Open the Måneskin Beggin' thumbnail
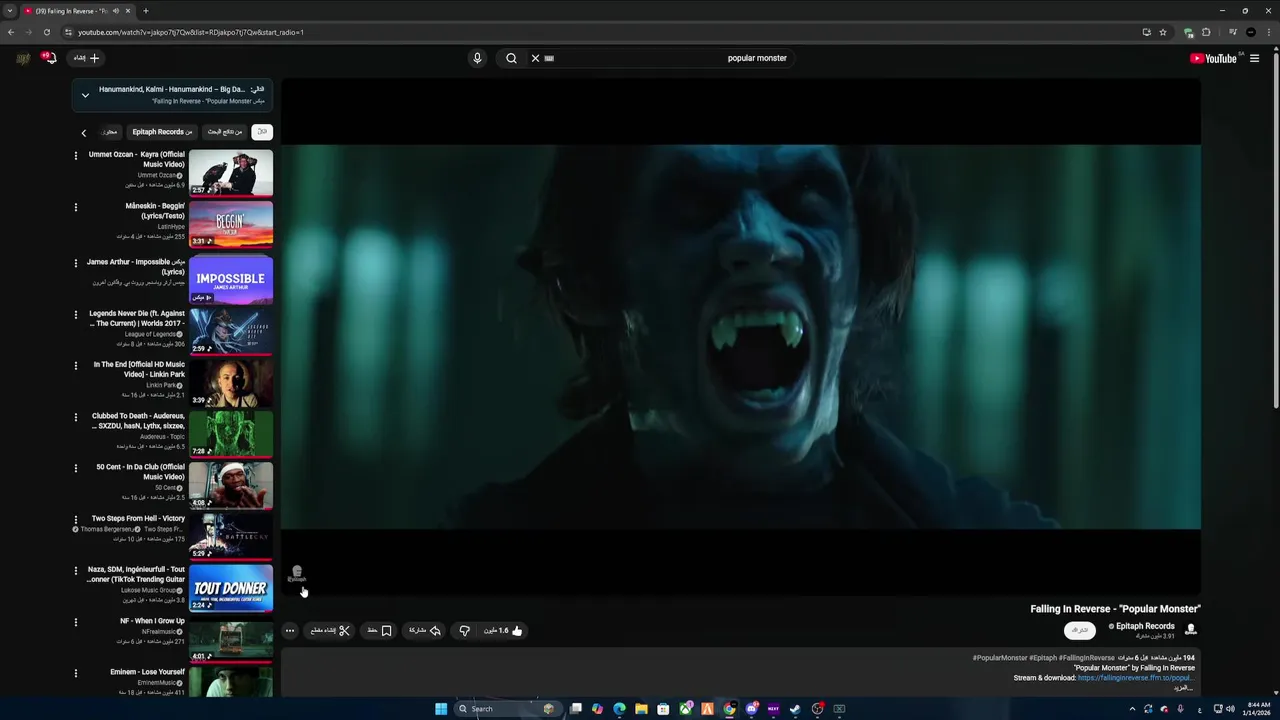This screenshot has width=1280, height=720. [231, 223]
